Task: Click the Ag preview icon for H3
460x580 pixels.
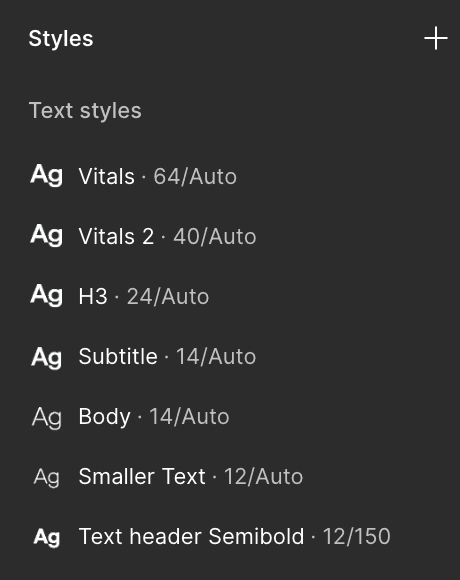Action: click(47, 296)
